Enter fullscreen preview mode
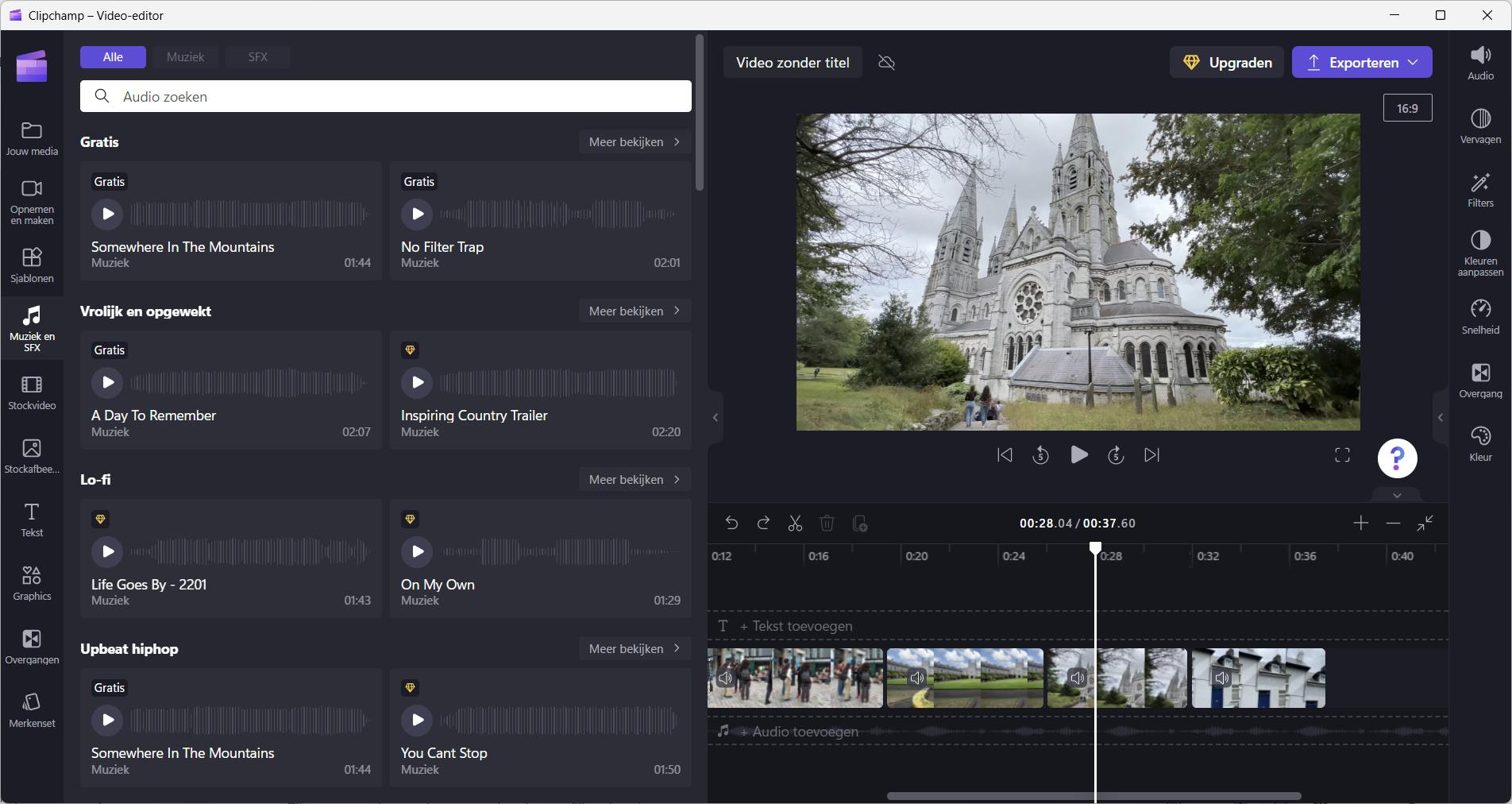The image size is (1512, 804). click(x=1342, y=455)
